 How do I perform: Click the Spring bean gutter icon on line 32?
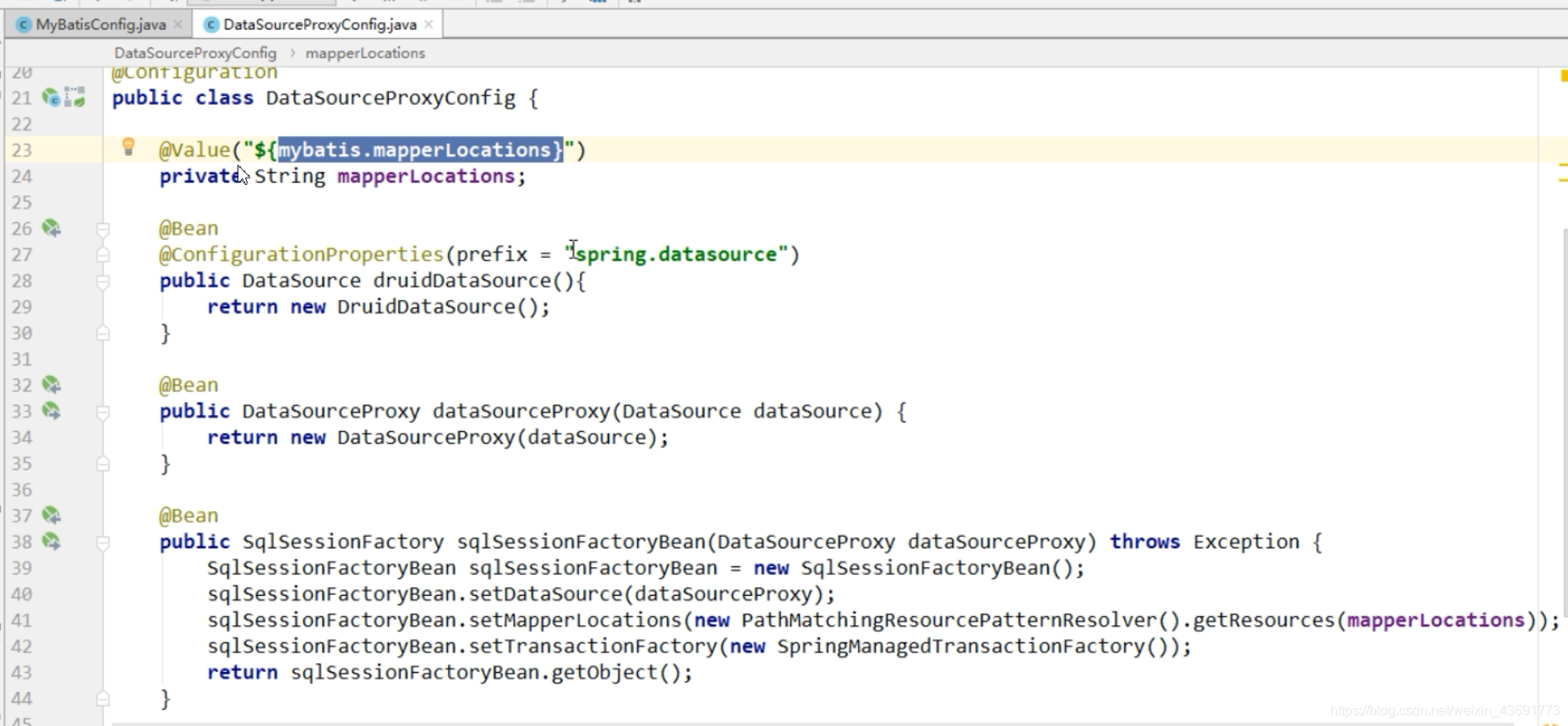click(52, 385)
